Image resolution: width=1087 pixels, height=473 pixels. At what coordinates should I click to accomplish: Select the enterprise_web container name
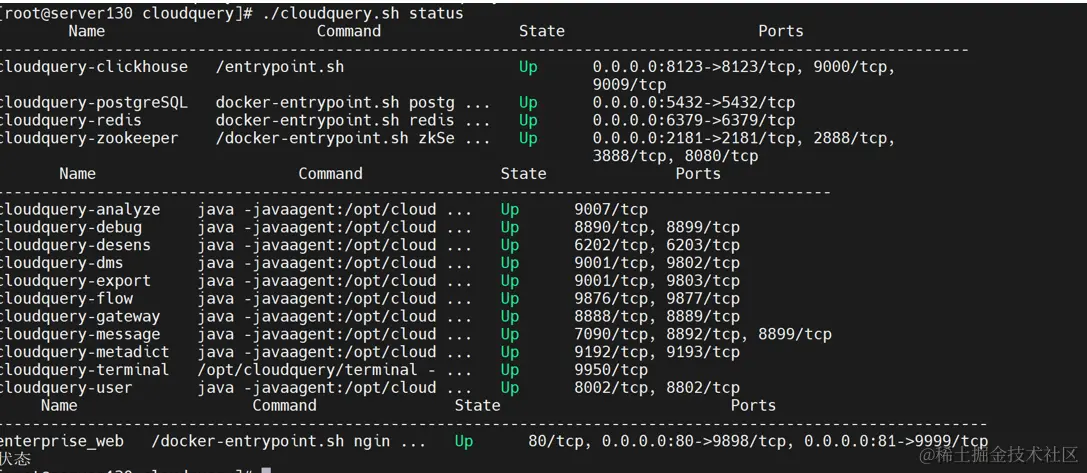62,441
